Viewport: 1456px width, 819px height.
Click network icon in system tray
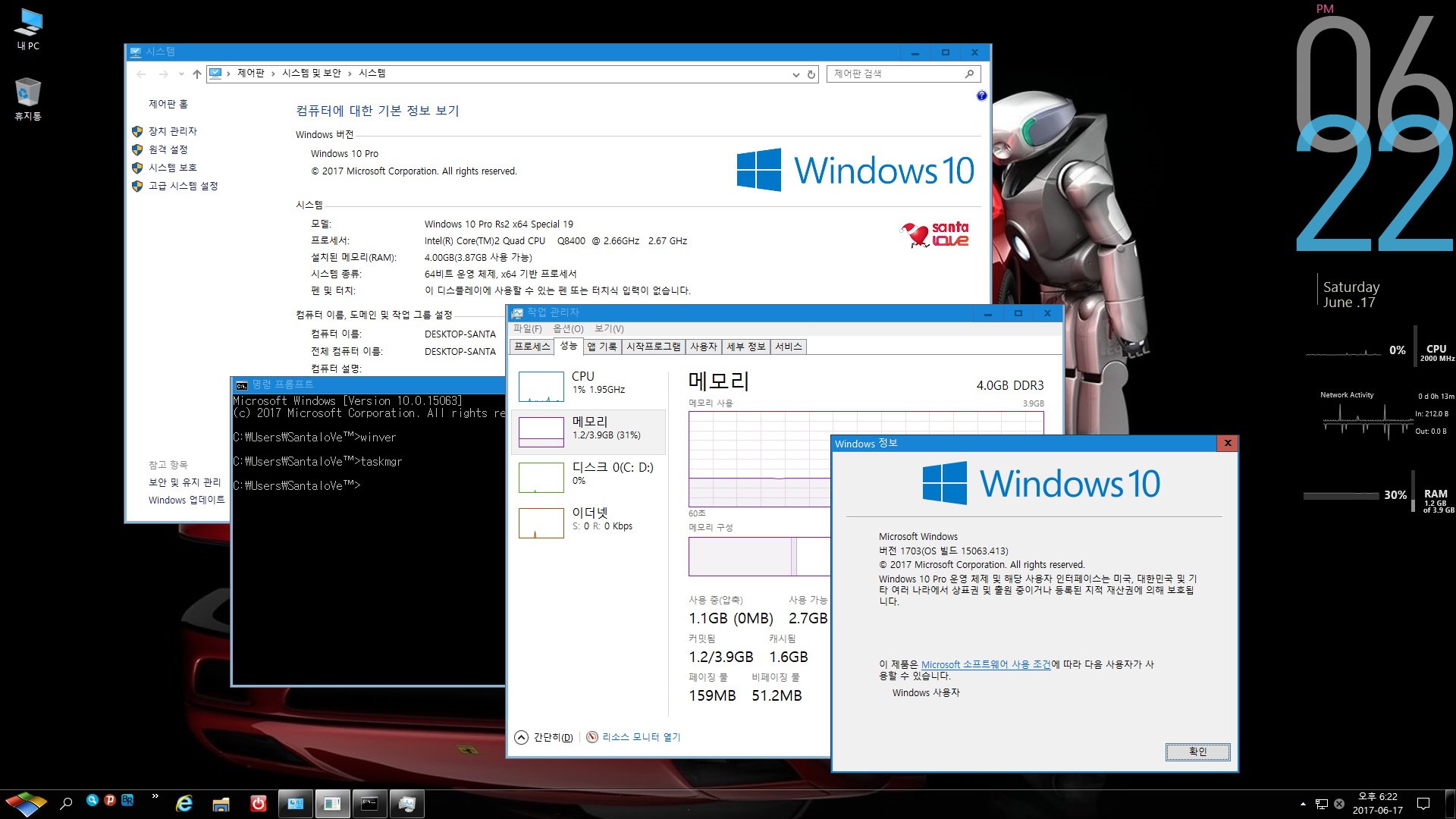1322,804
